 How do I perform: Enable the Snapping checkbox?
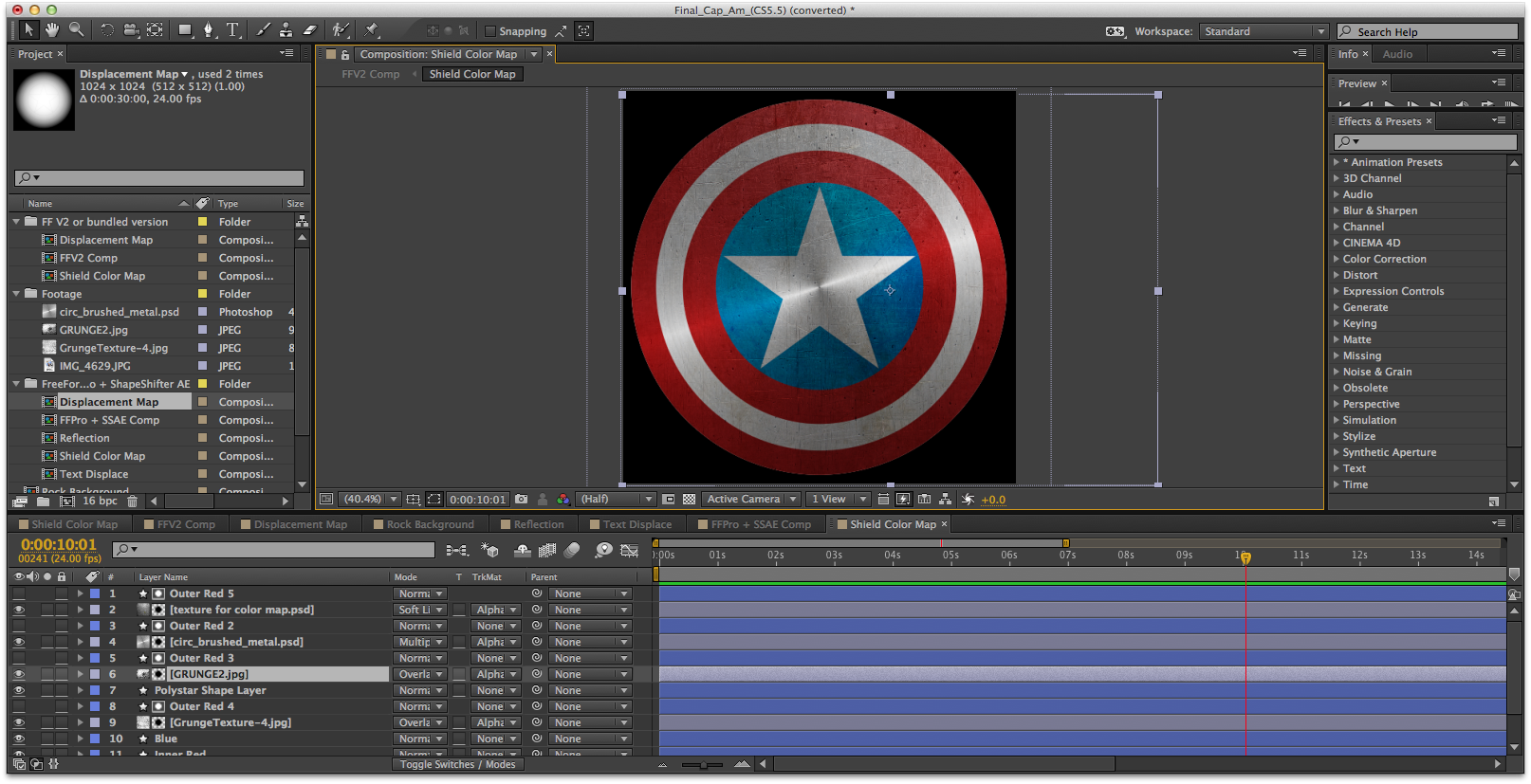[x=490, y=31]
